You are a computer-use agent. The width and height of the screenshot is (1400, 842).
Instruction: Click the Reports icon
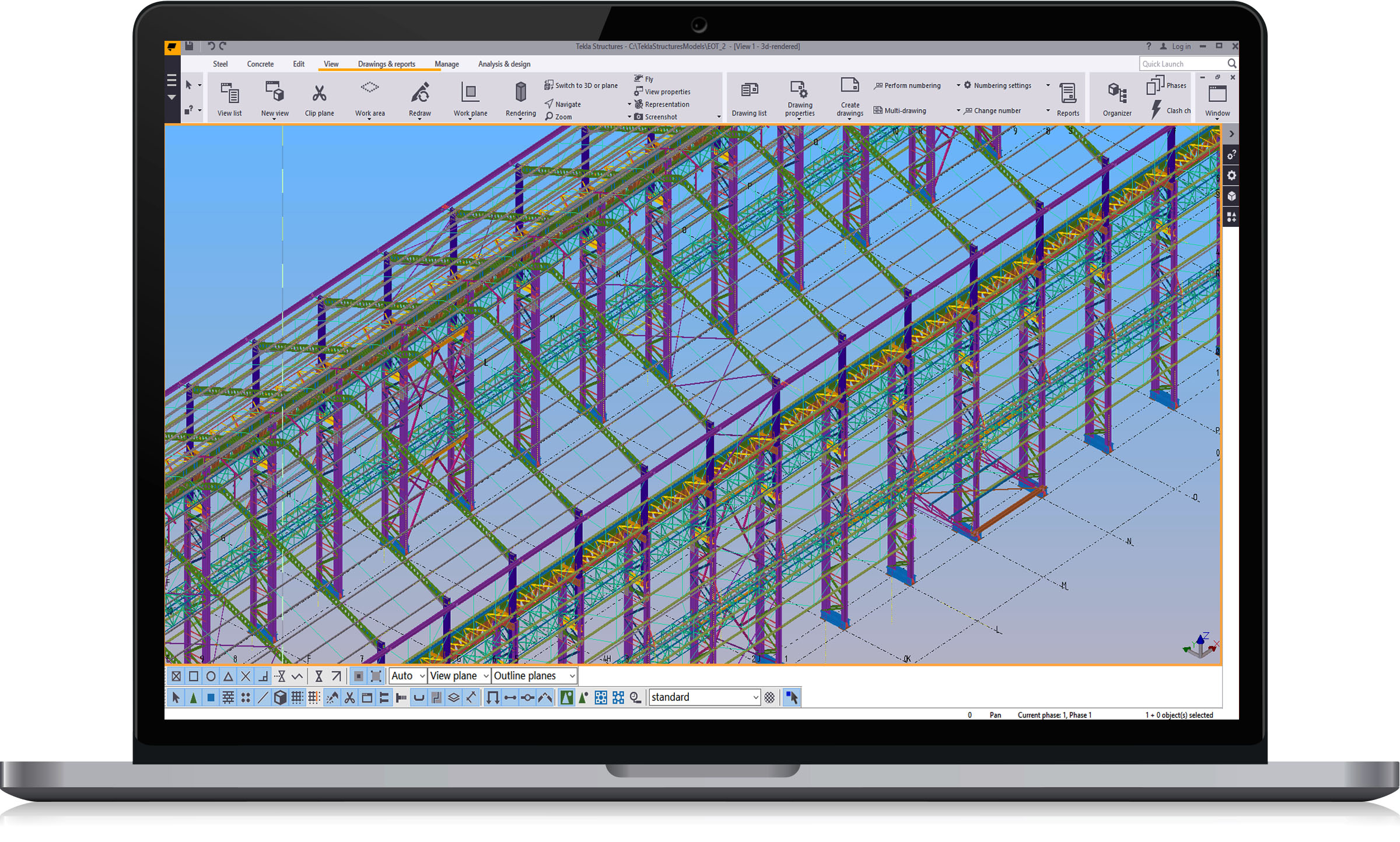pos(1067,93)
